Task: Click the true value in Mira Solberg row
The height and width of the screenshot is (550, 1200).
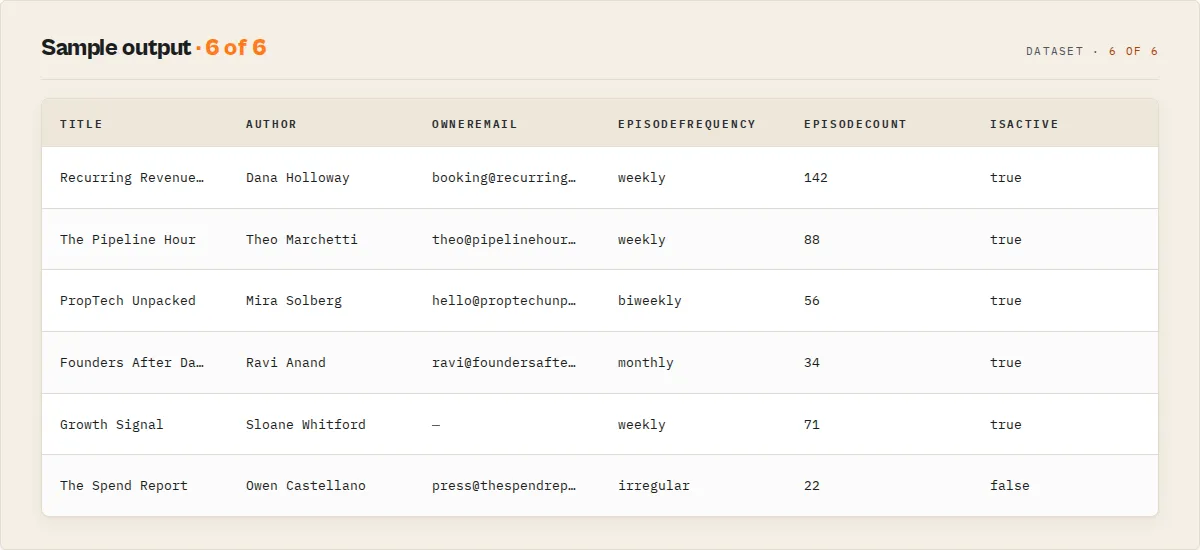Action: pyautogui.click(x=1006, y=301)
